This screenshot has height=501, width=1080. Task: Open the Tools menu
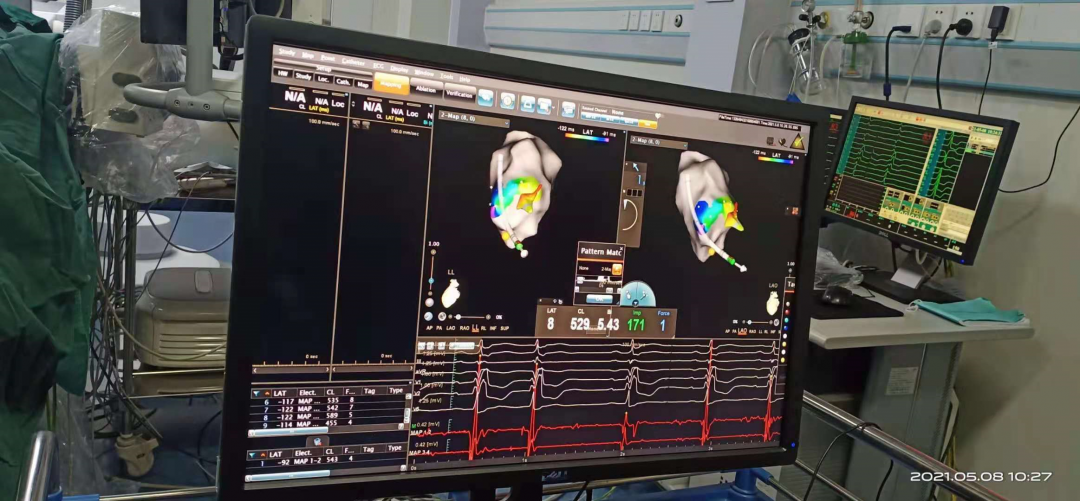[x=446, y=76]
